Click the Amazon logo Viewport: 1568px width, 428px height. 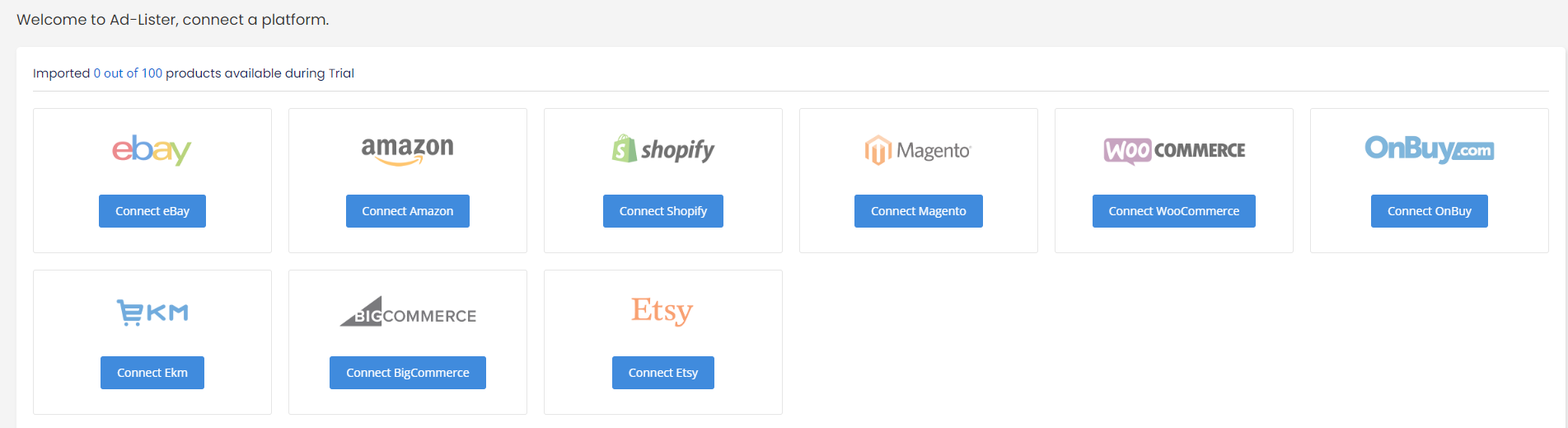(x=407, y=150)
